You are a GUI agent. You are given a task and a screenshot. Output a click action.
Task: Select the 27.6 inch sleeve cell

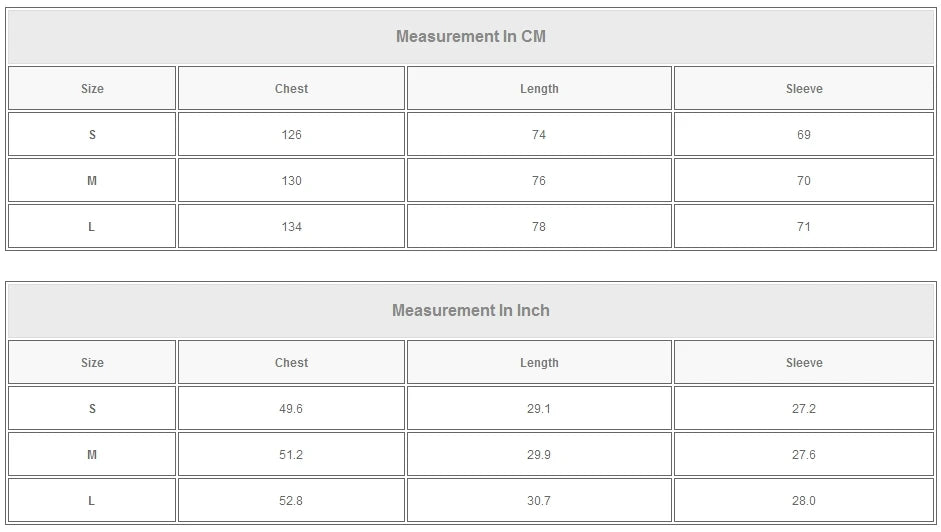tap(804, 455)
